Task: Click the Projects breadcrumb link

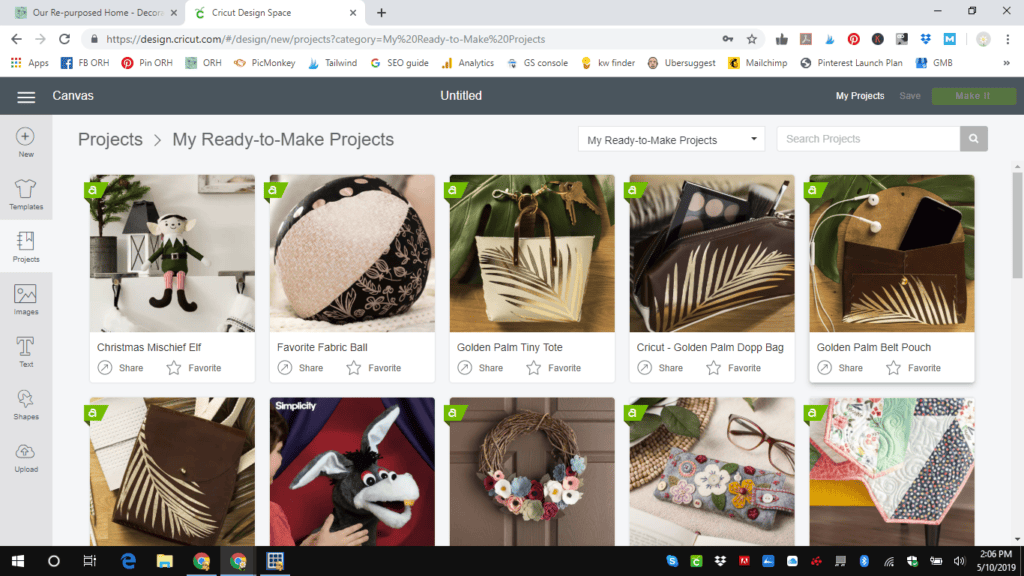Action: pyautogui.click(x=110, y=140)
